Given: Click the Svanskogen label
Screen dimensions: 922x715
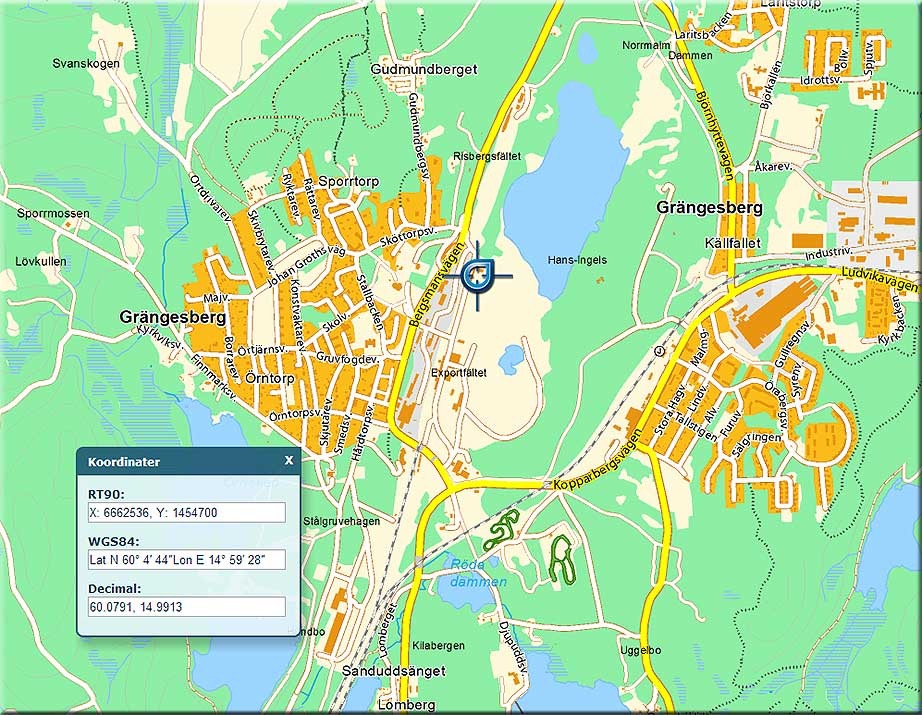Looking at the screenshot, I should [86, 64].
